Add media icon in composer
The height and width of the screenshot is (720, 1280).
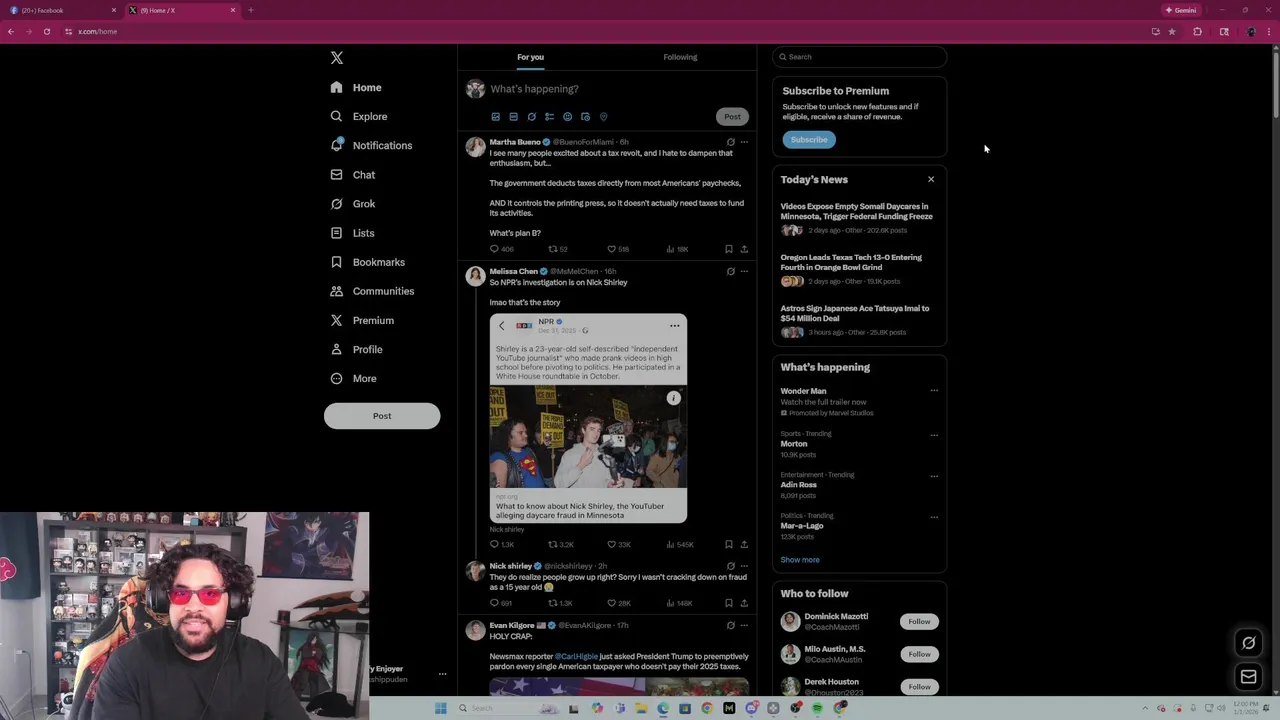pyautogui.click(x=495, y=117)
